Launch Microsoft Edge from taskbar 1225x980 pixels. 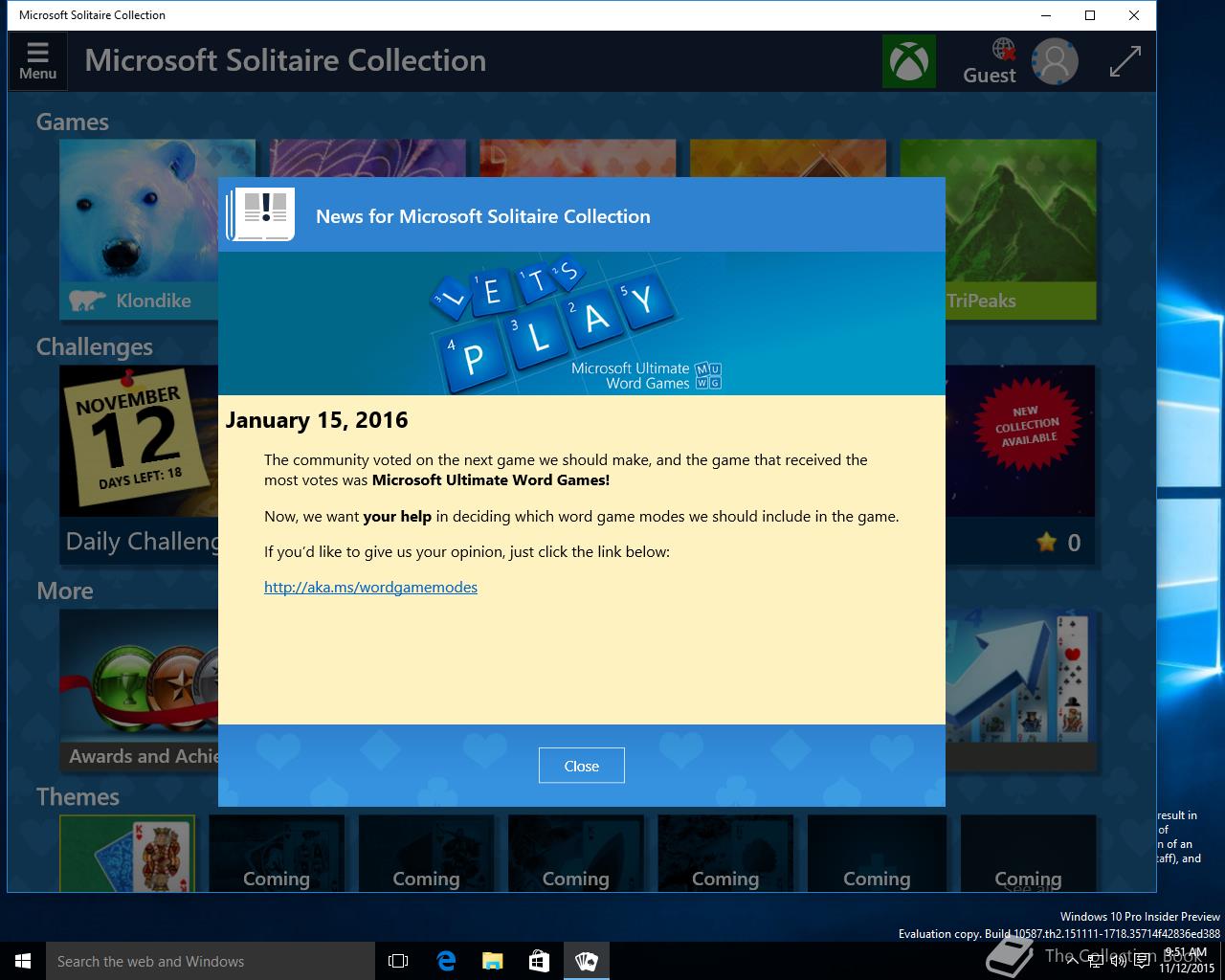tap(445, 961)
